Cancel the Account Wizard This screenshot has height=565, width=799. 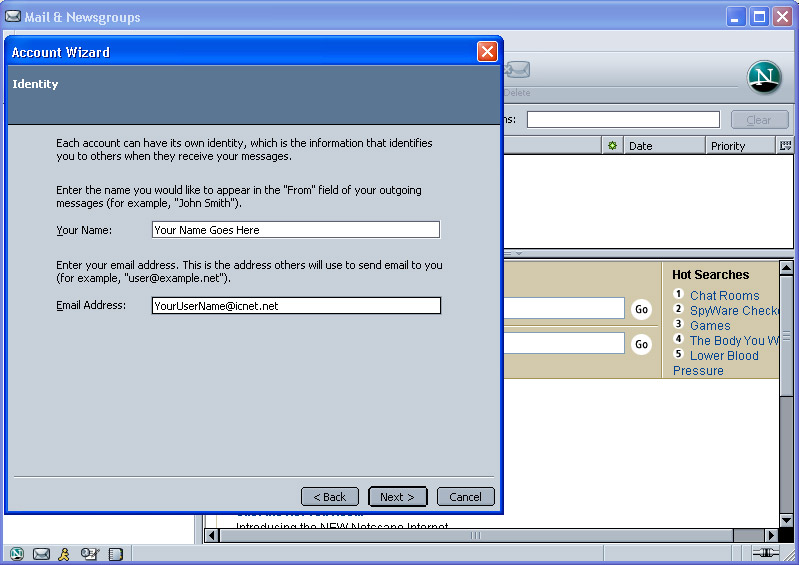tap(465, 497)
